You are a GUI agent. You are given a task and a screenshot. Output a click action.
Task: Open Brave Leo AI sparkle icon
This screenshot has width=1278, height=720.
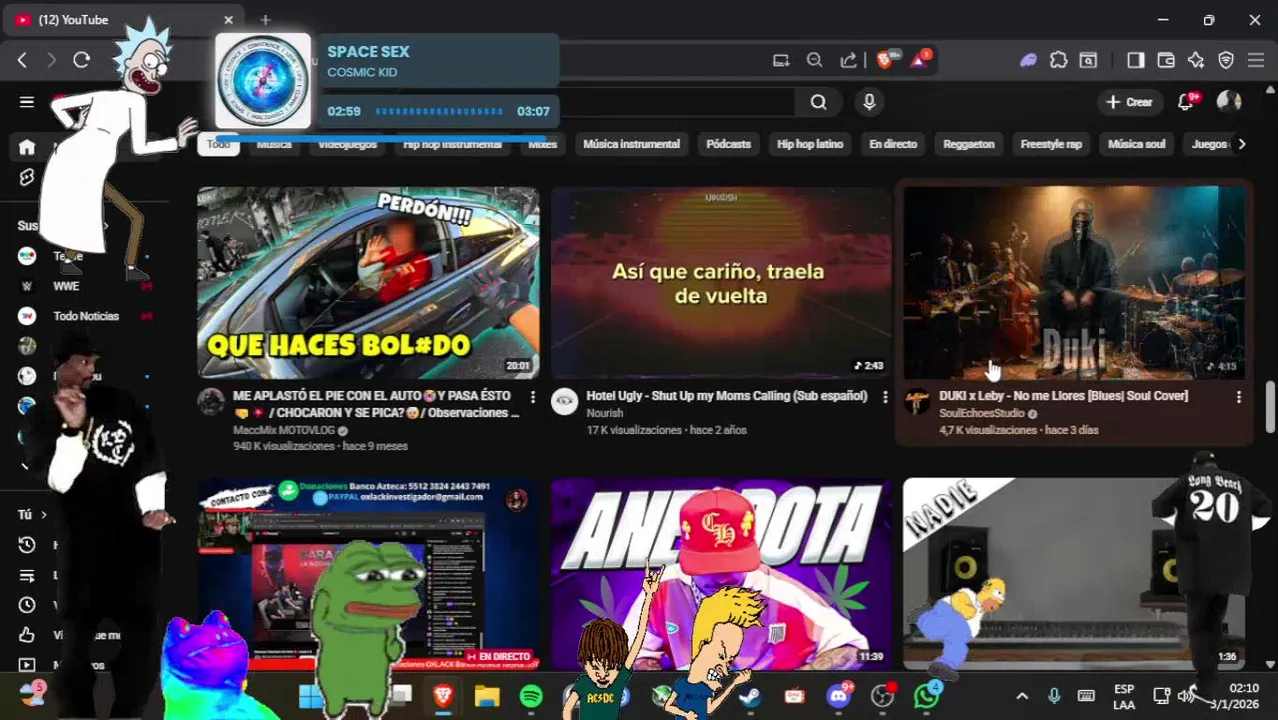tap(1196, 60)
